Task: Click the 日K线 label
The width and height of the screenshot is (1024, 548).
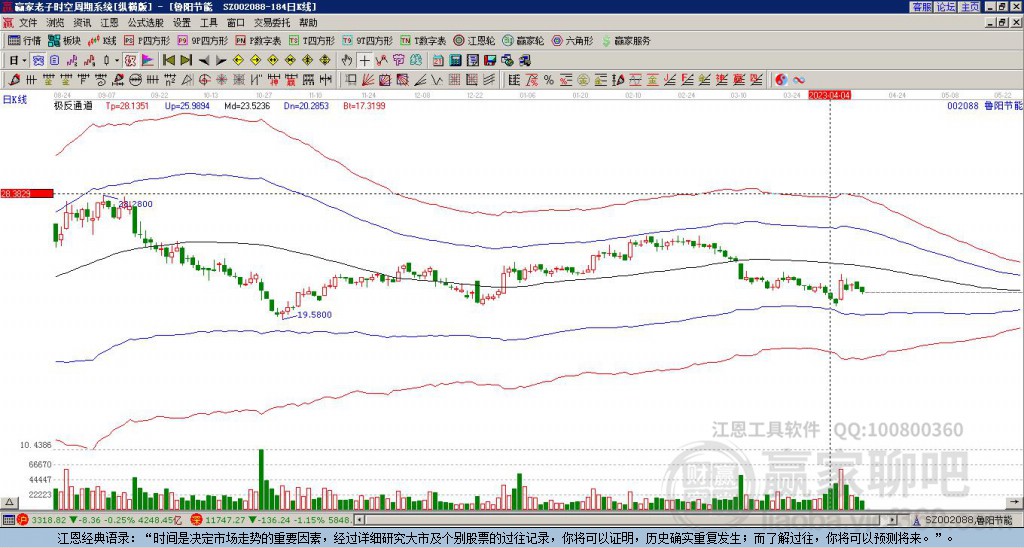Action: 14,100
